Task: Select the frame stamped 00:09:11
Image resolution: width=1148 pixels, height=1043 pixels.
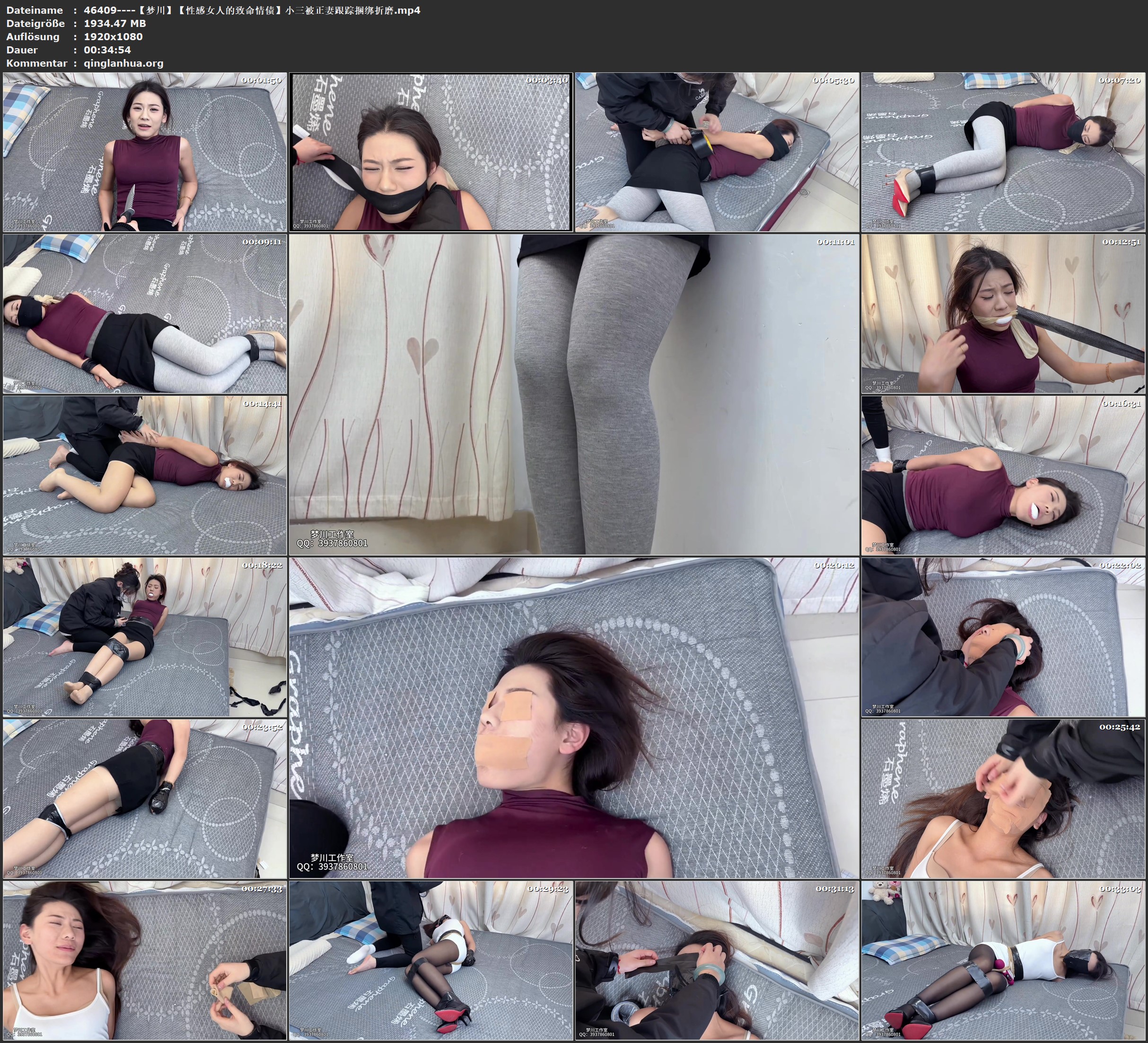Action: tap(145, 313)
